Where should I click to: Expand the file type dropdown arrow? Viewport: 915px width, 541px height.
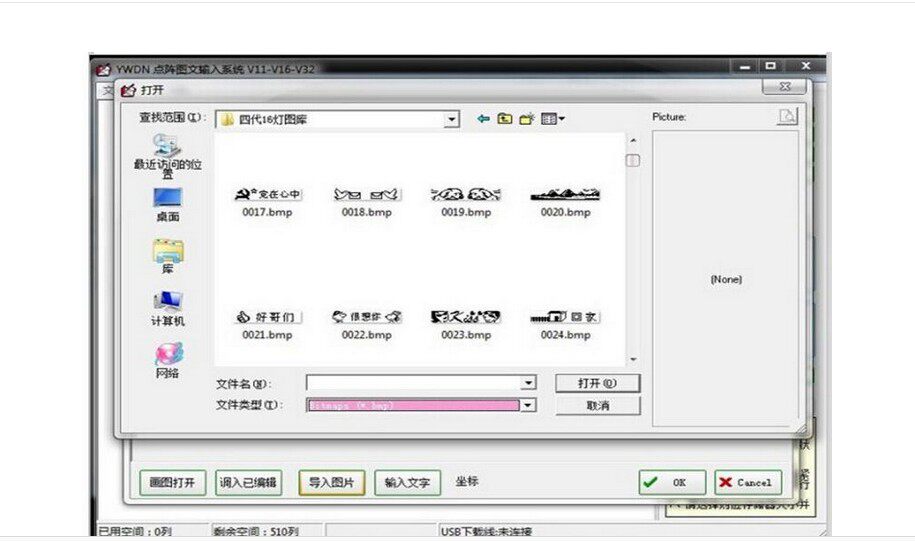(528, 405)
